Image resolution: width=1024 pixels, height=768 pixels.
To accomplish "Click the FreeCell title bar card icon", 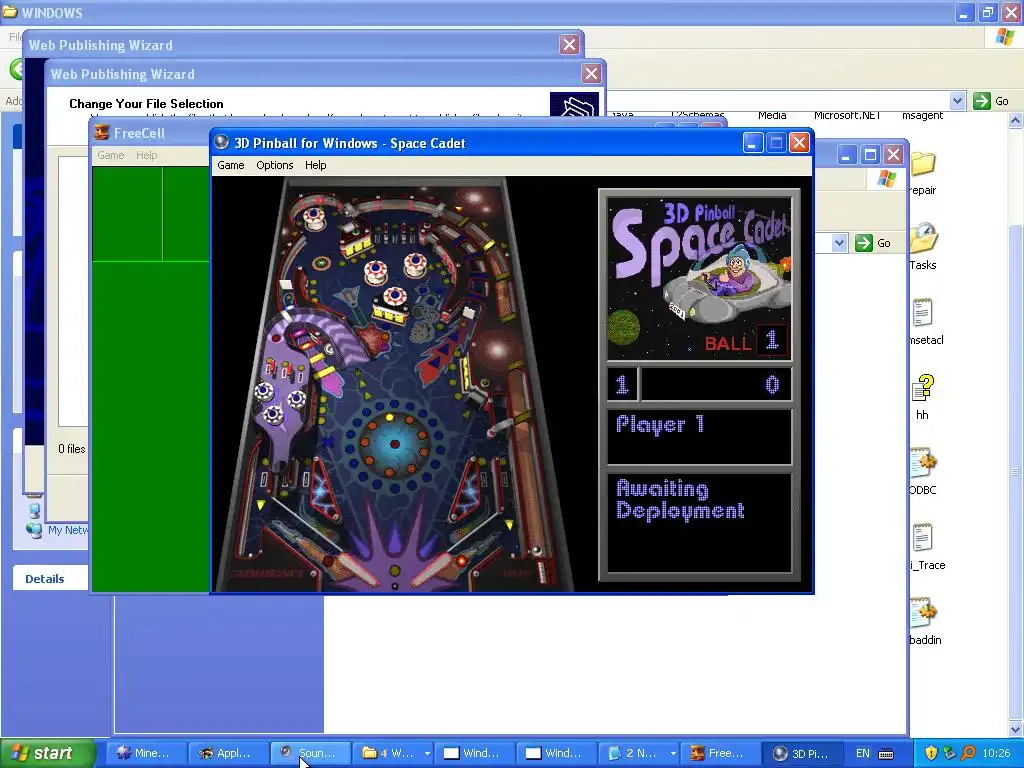I will coord(102,133).
